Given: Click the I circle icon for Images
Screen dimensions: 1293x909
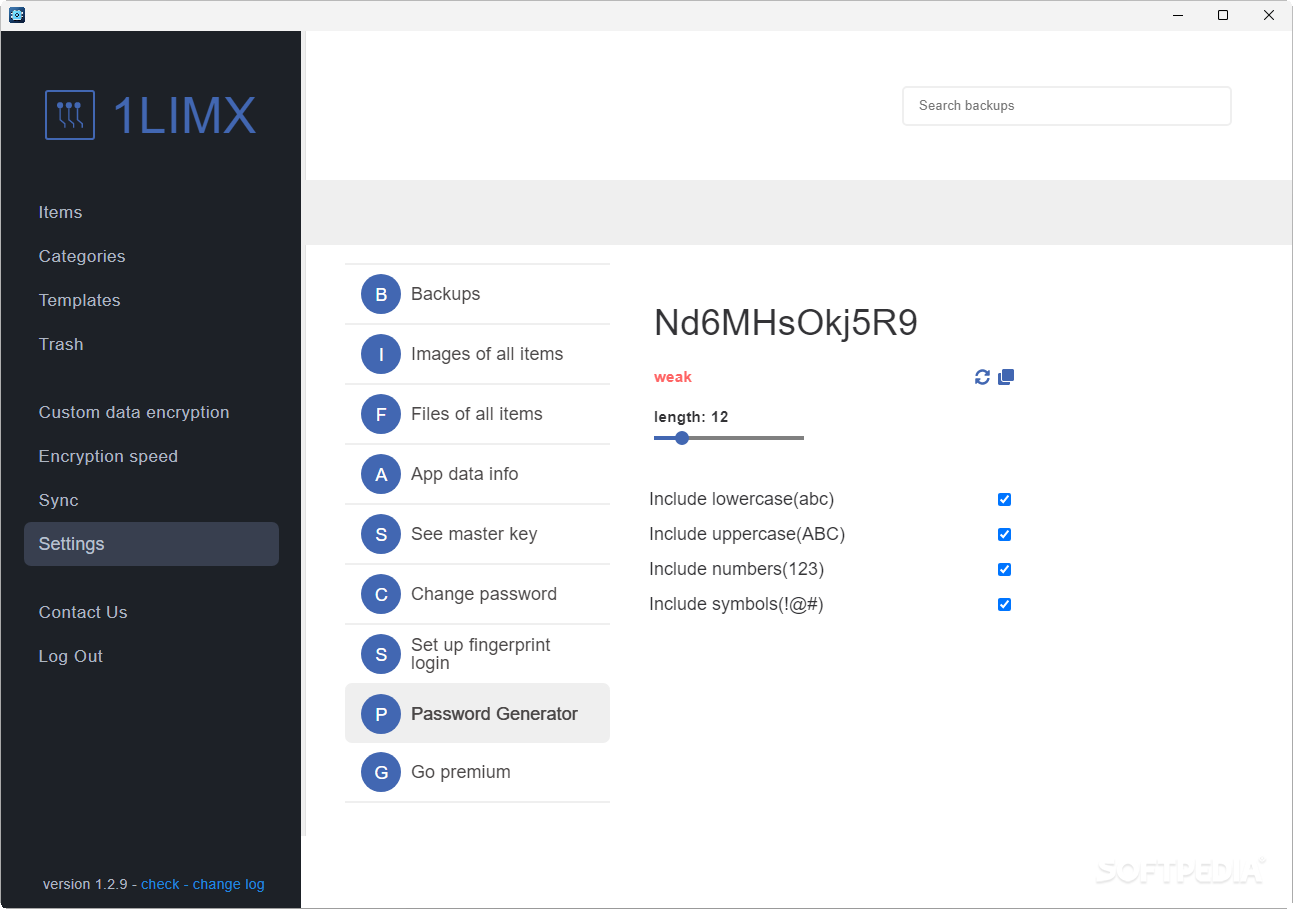Looking at the screenshot, I should (381, 354).
